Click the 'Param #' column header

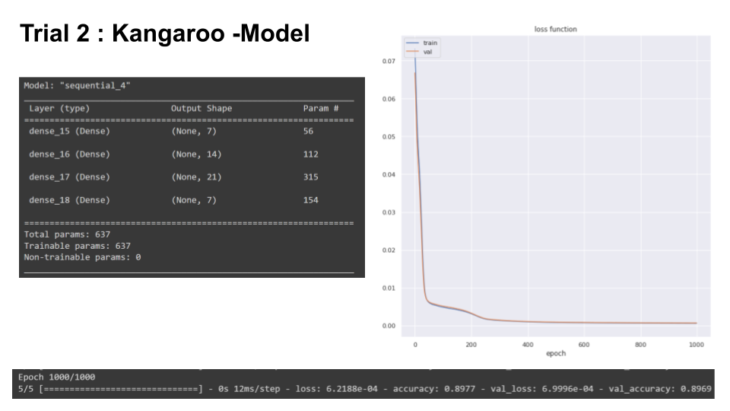click(x=322, y=107)
